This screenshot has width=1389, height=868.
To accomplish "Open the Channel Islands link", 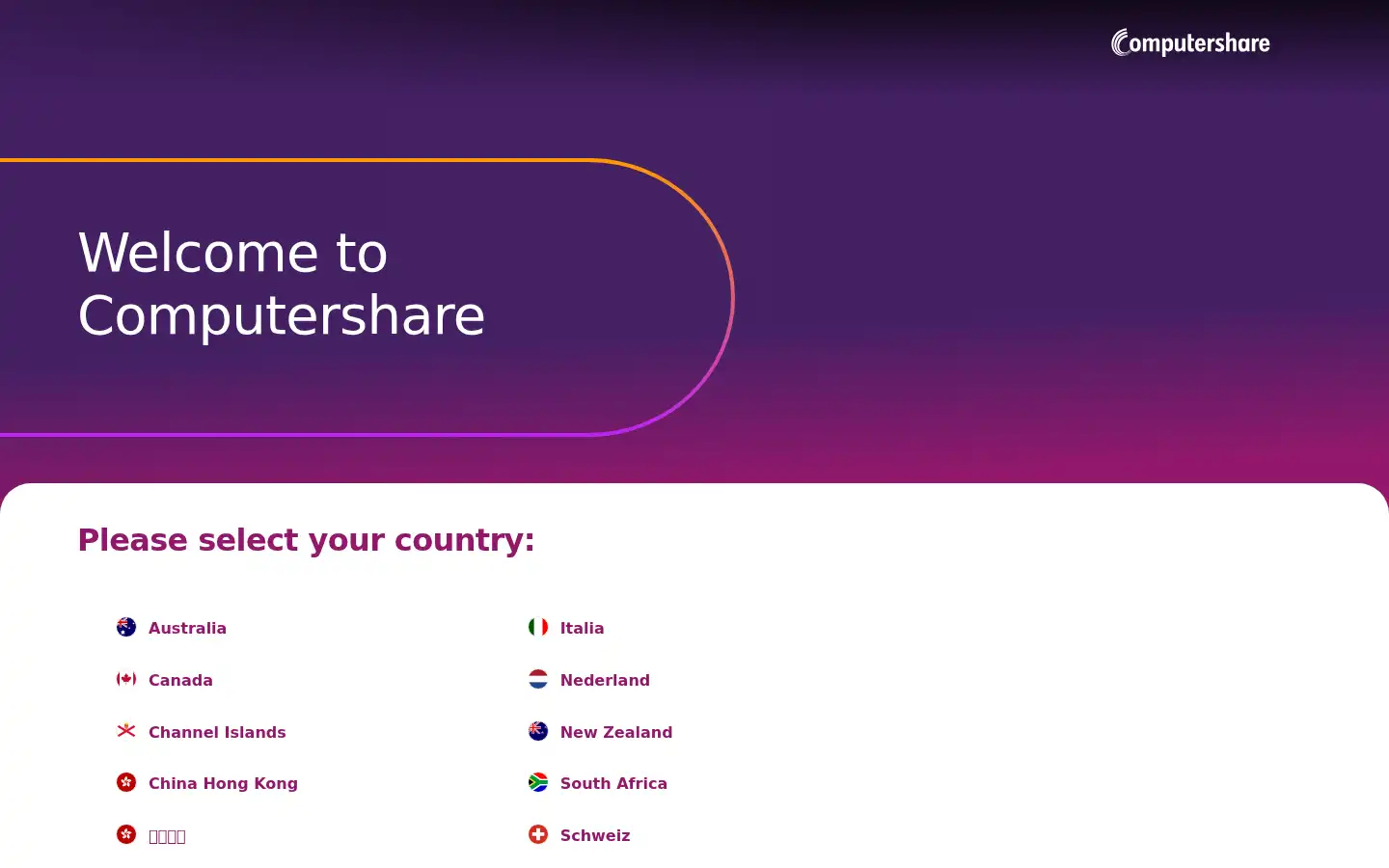I will (217, 732).
